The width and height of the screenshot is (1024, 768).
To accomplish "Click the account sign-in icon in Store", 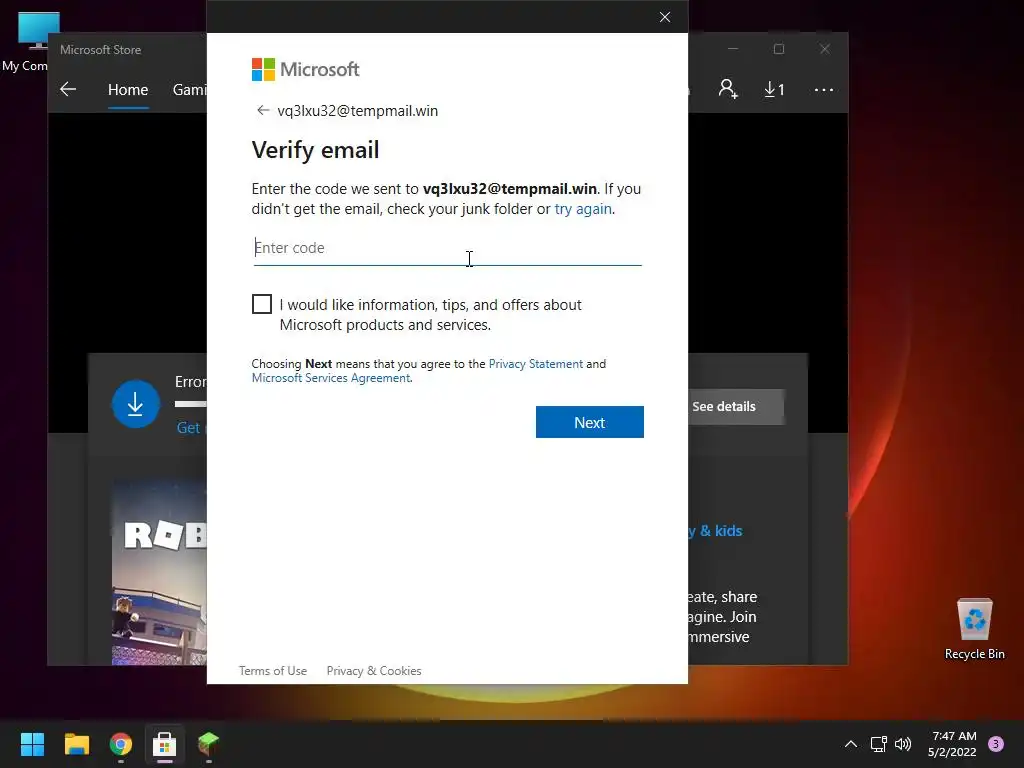I will 728,89.
